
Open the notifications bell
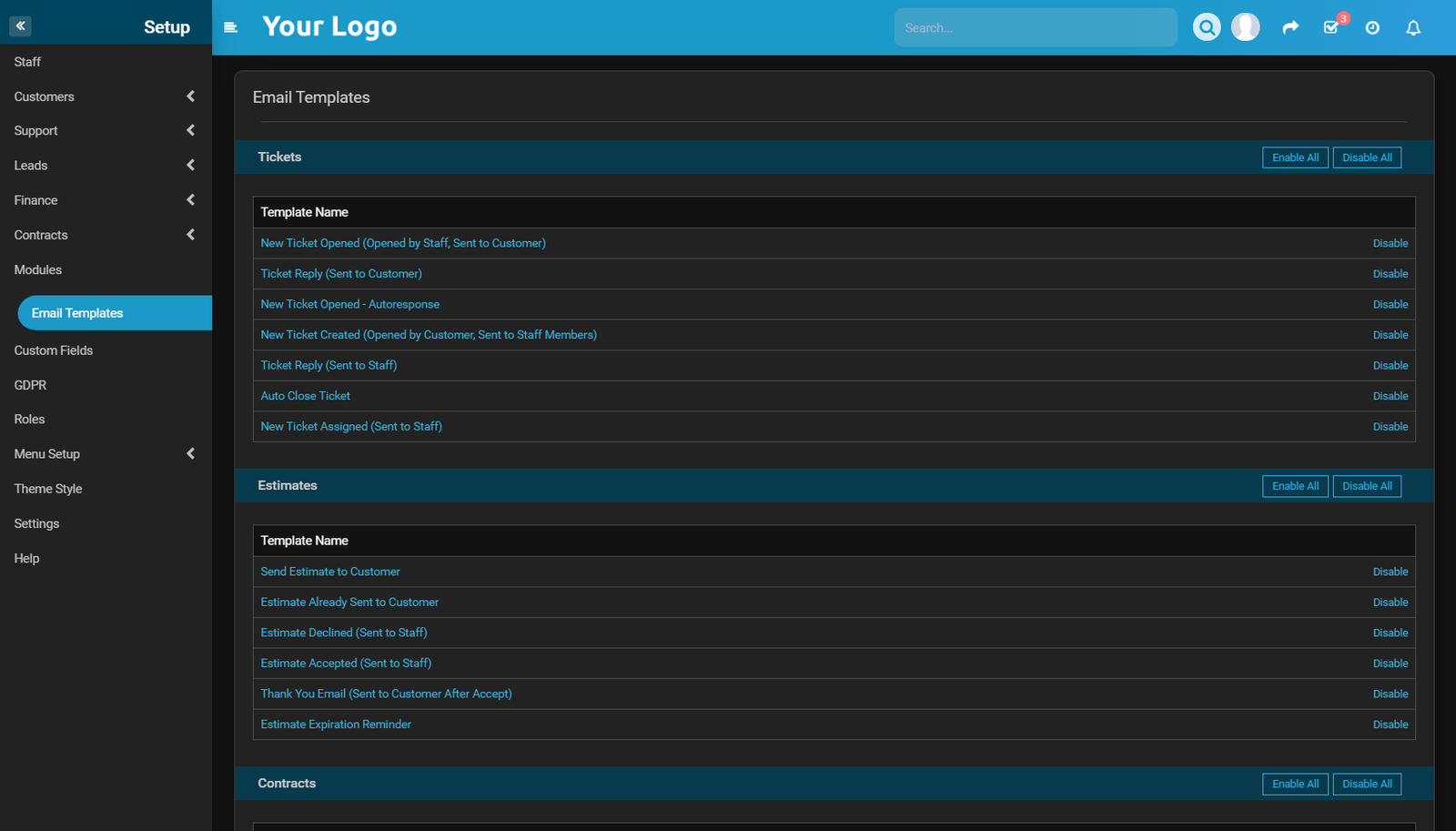(1412, 27)
